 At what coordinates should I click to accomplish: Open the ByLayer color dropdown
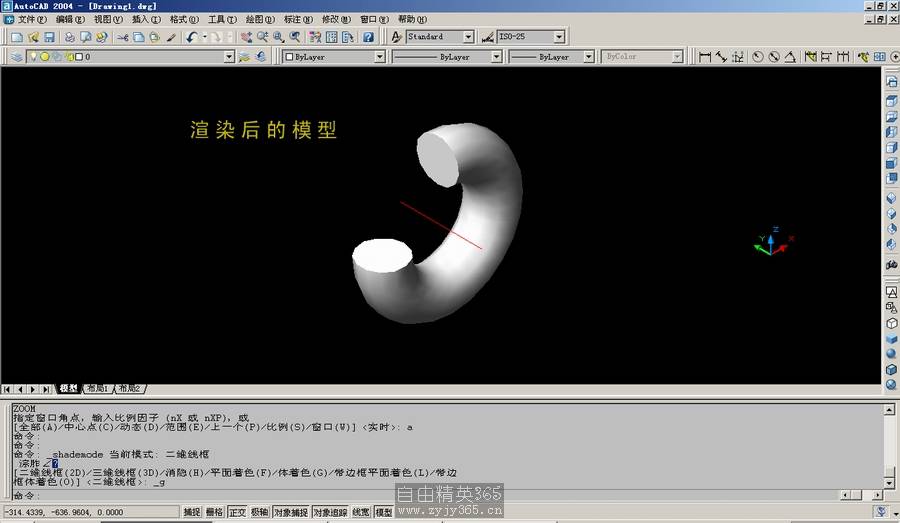click(x=379, y=56)
